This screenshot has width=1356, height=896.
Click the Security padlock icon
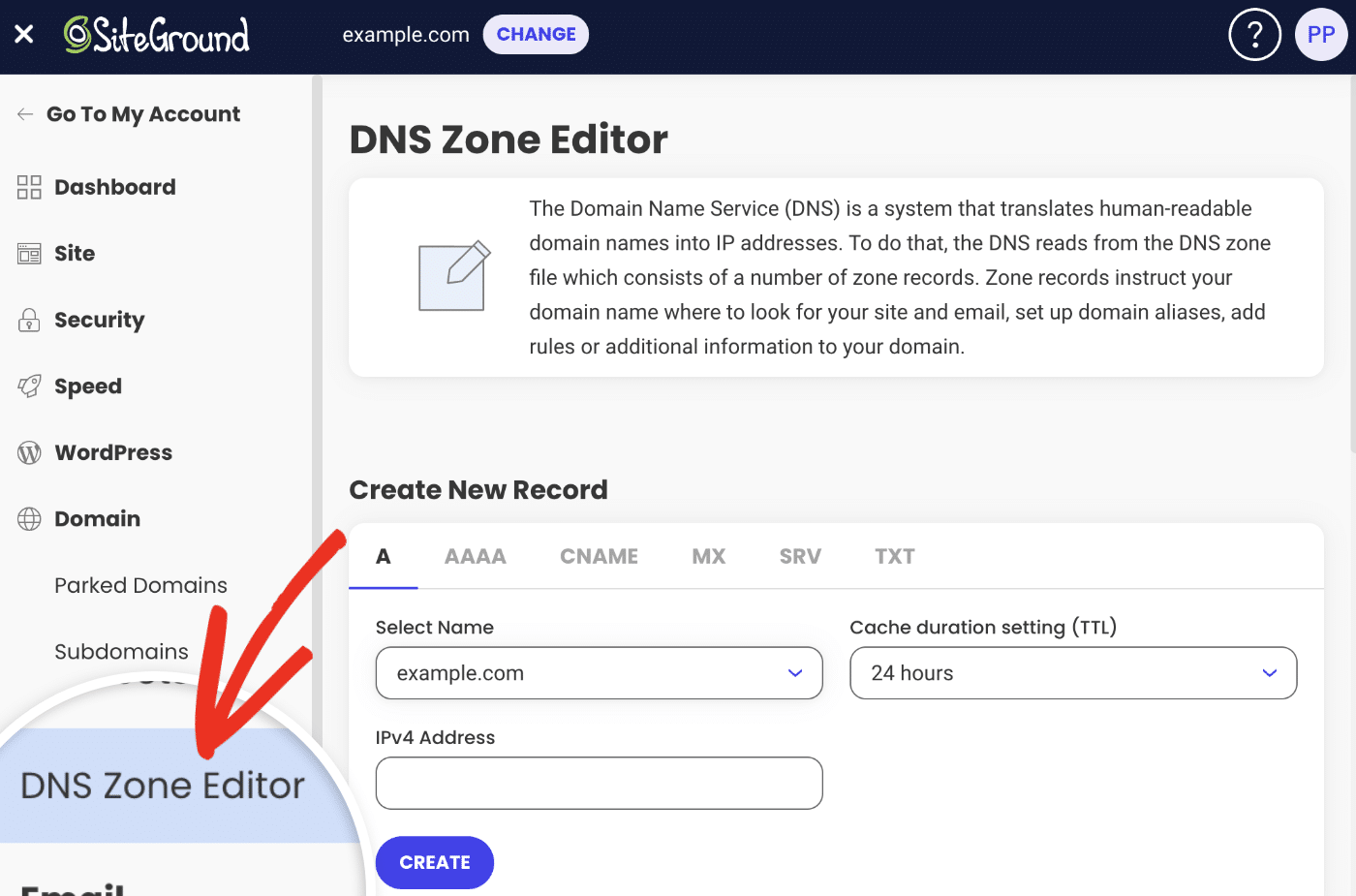point(29,321)
